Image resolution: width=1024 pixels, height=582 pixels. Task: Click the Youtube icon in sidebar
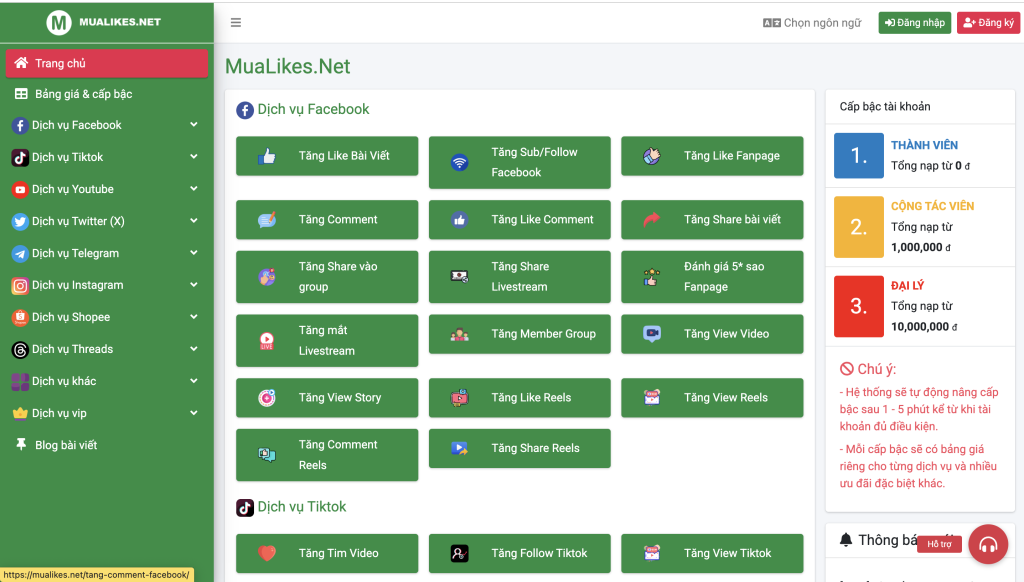click(x=20, y=189)
